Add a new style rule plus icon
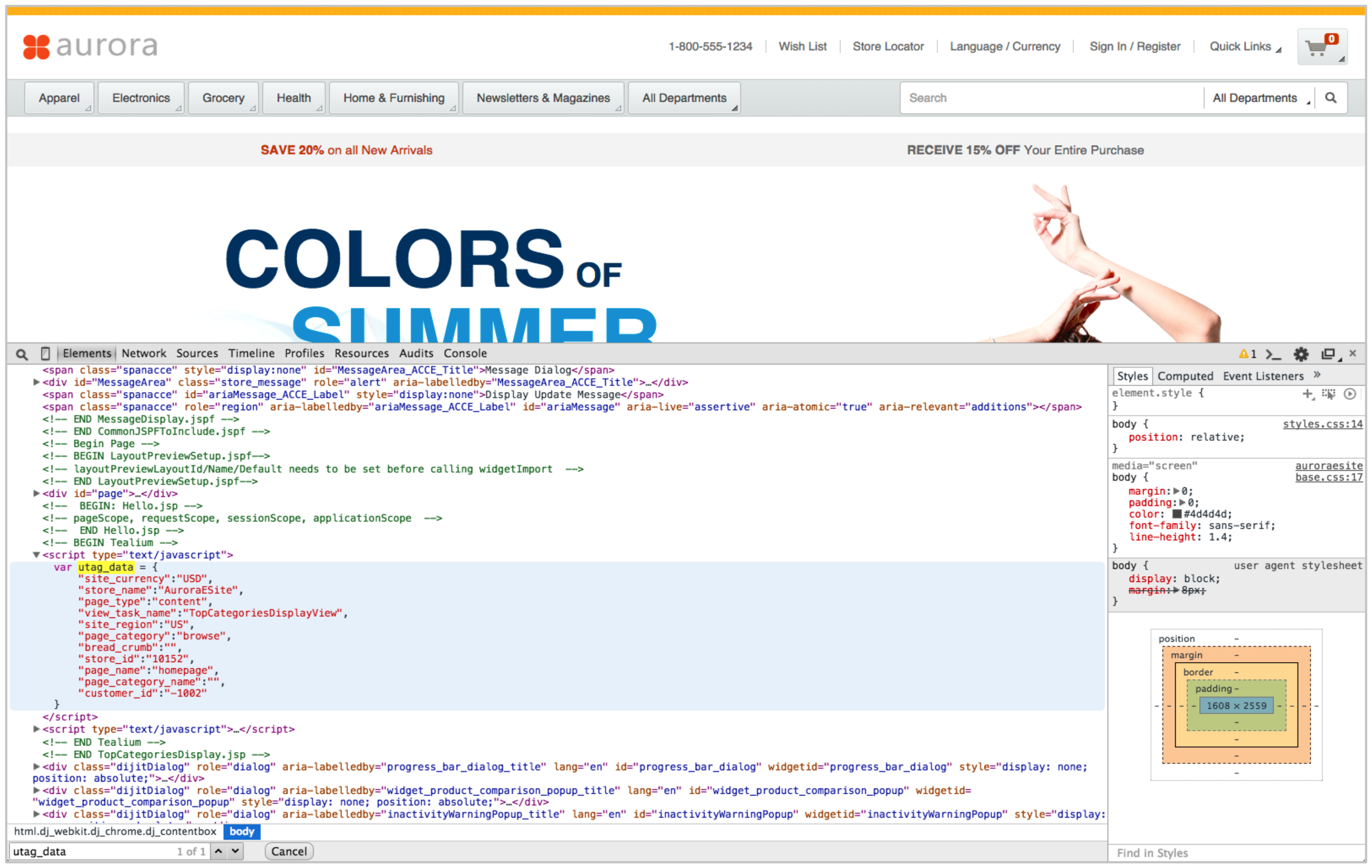This screenshot has height=868, width=1372. [1307, 394]
